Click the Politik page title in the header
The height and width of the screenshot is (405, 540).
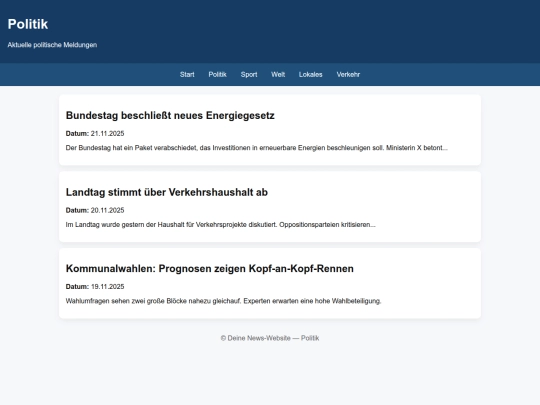point(28,24)
